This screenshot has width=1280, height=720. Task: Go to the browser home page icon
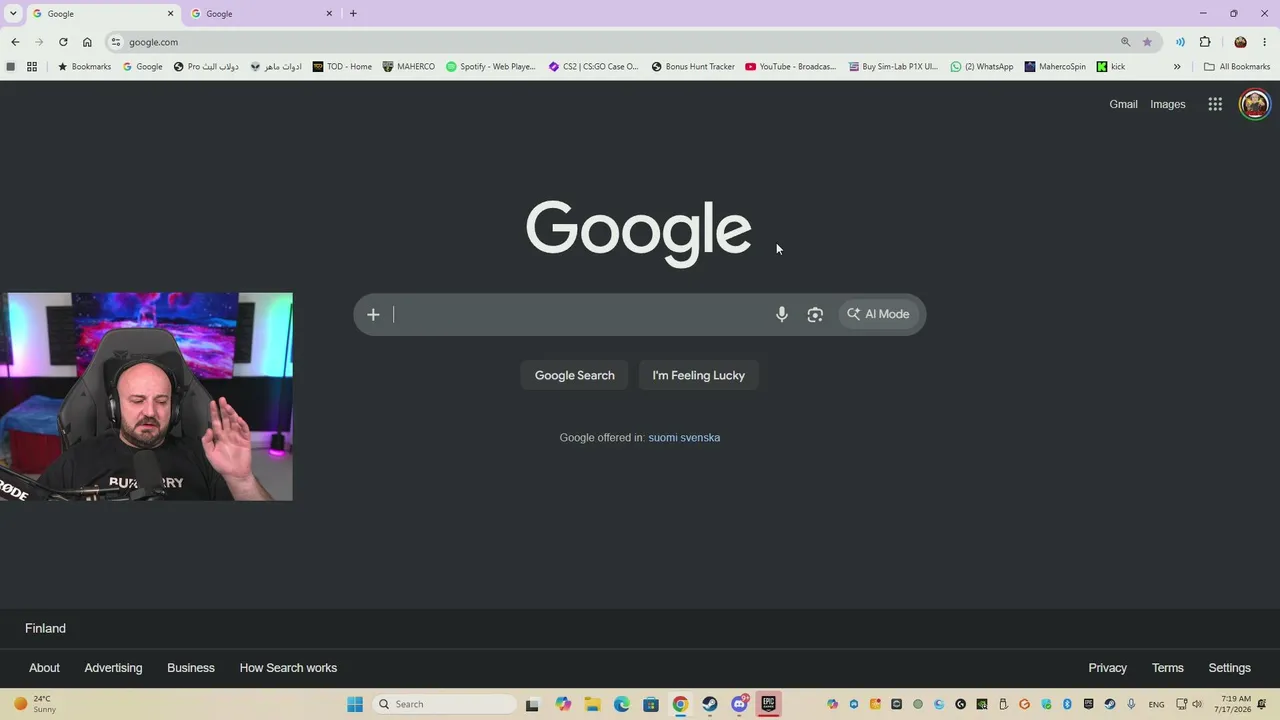point(87,42)
